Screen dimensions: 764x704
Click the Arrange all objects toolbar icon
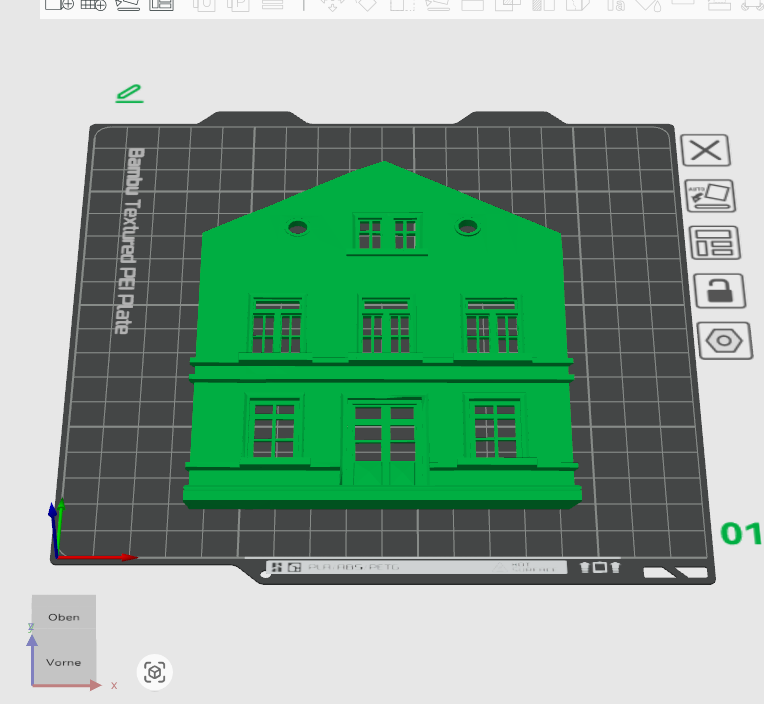click(x=161, y=4)
